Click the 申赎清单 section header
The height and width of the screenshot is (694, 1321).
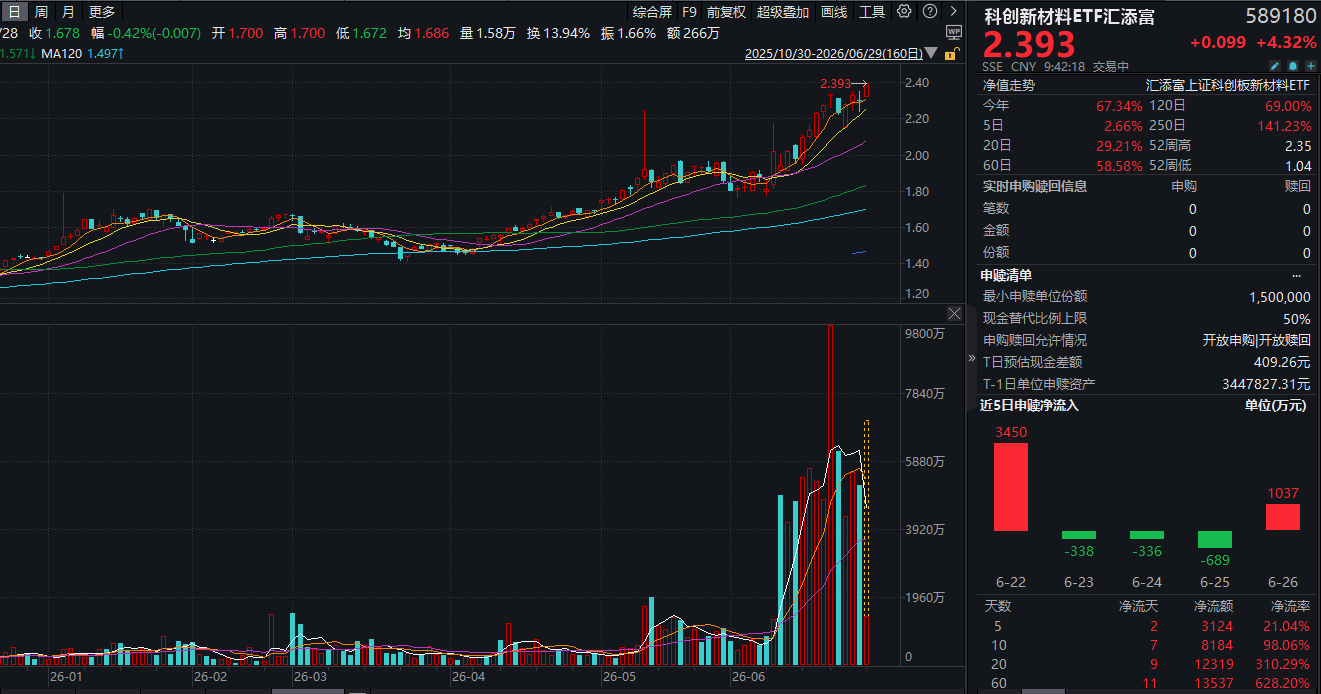1007,275
